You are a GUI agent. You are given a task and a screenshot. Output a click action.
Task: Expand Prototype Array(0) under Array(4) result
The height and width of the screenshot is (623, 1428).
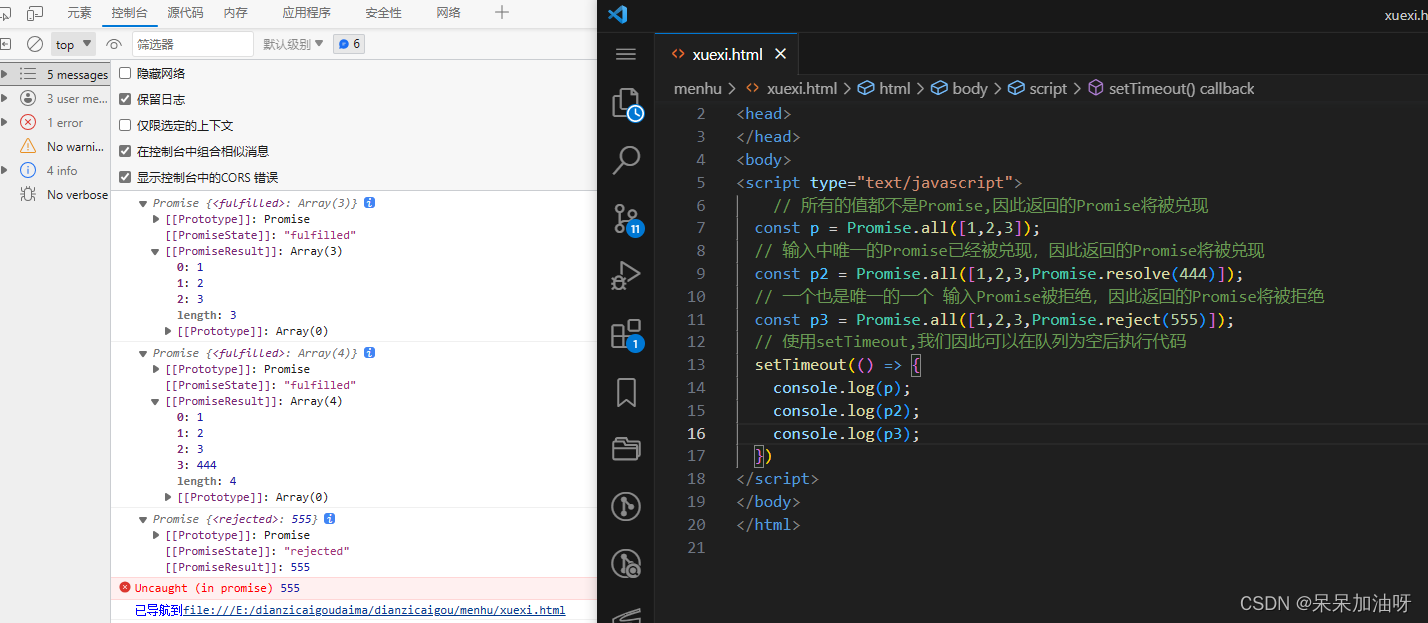click(169, 497)
